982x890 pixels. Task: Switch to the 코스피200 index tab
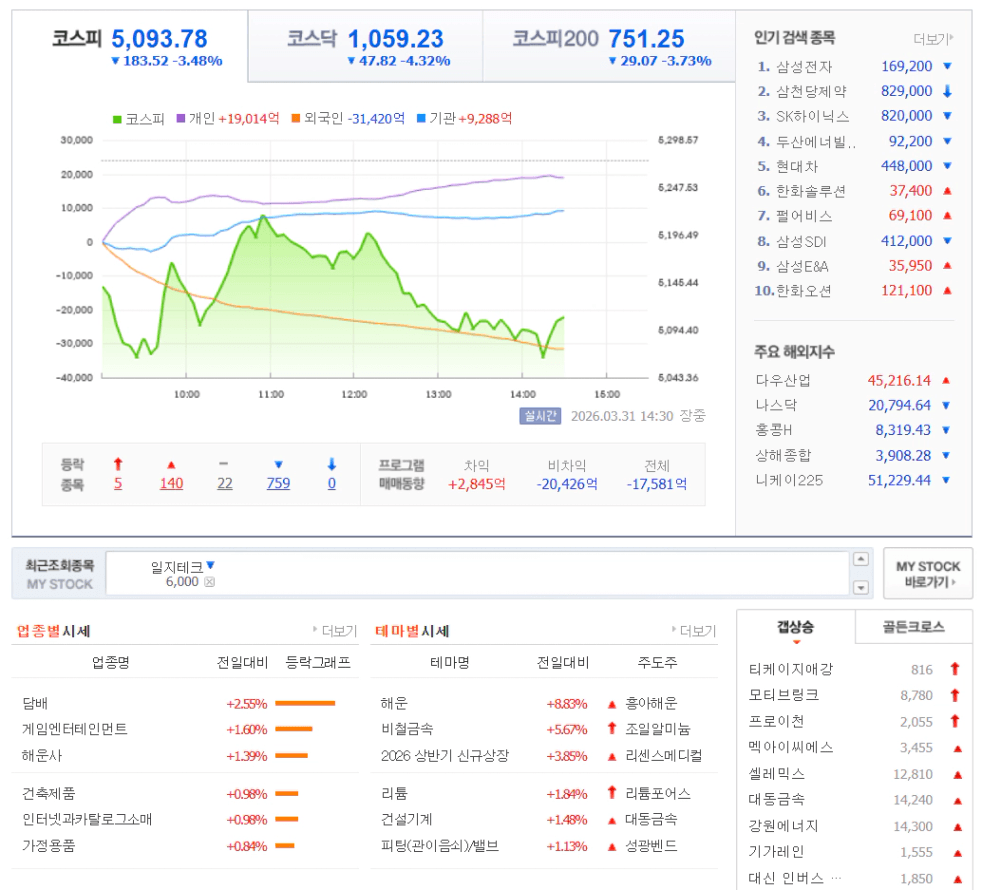(x=609, y=46)
